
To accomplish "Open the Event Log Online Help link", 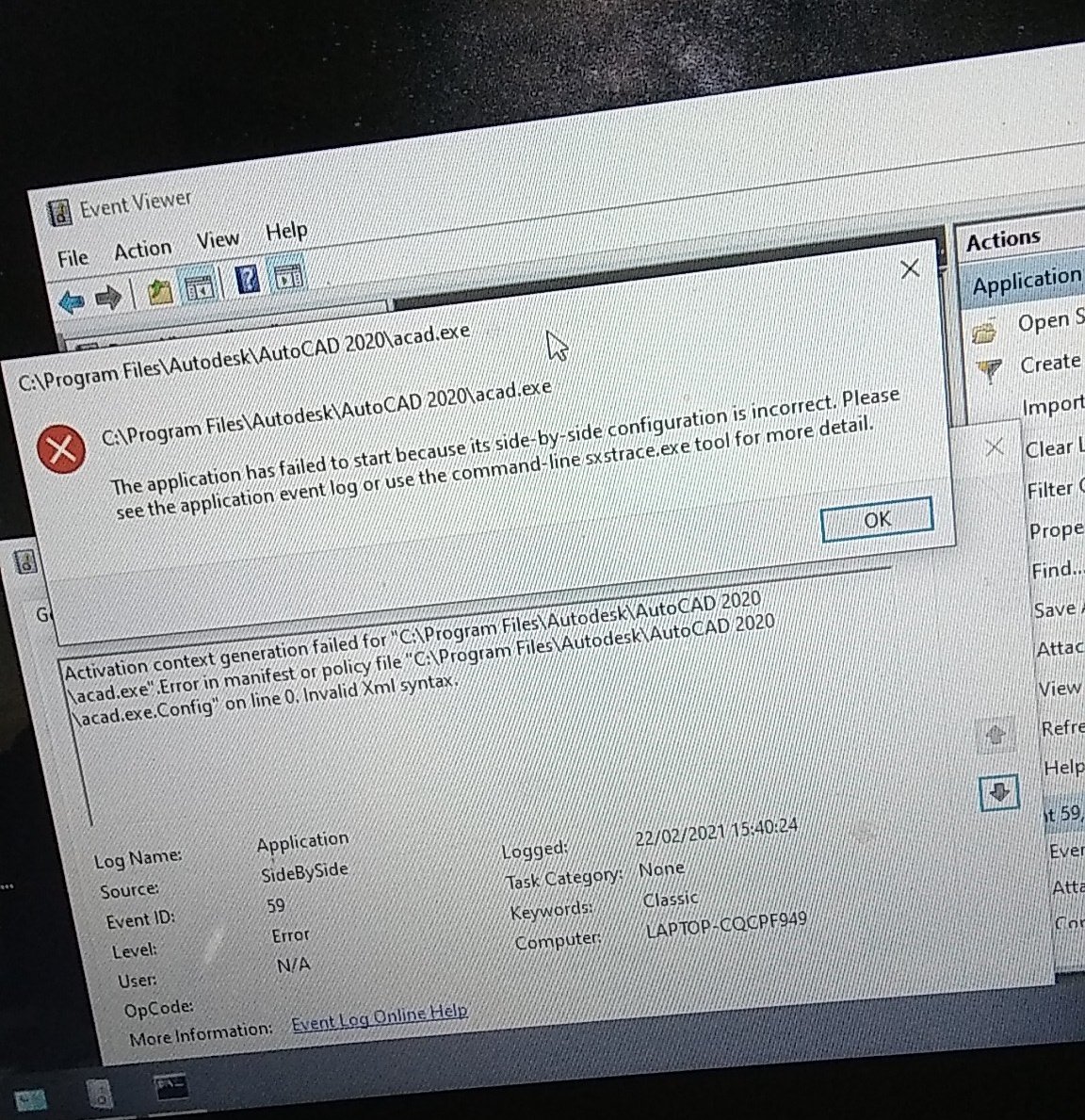I will [x=380, y=1016].
